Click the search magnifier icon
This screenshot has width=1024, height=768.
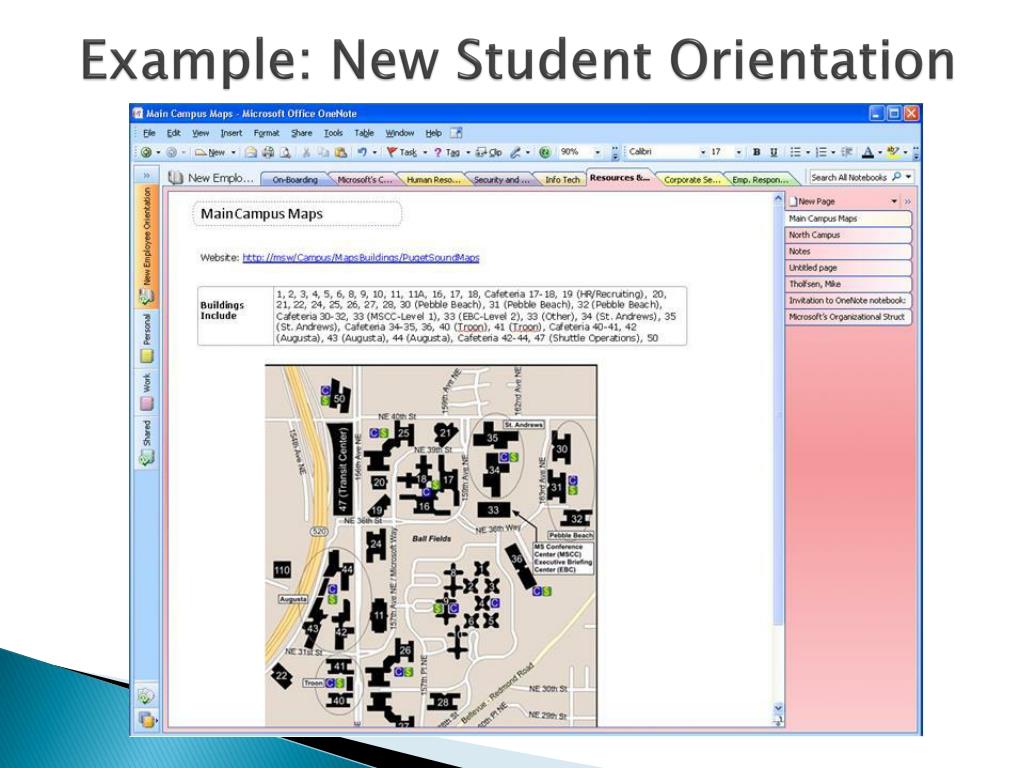click(x=896, y=176)
